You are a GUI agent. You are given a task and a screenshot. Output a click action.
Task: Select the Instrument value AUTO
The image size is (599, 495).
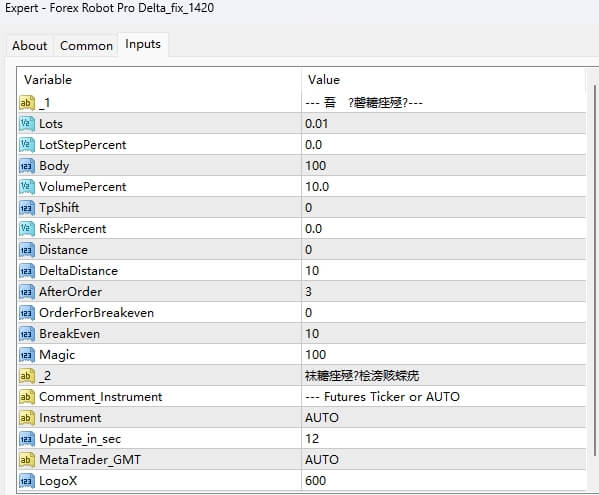(x=322, y=418)
